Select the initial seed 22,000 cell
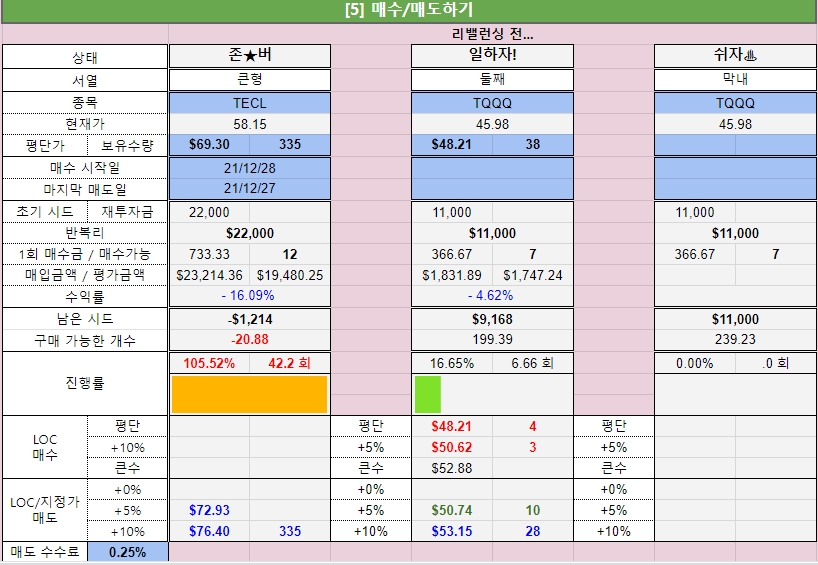The height and width of the screenshot is (565, 818). (x=210, y=212)
